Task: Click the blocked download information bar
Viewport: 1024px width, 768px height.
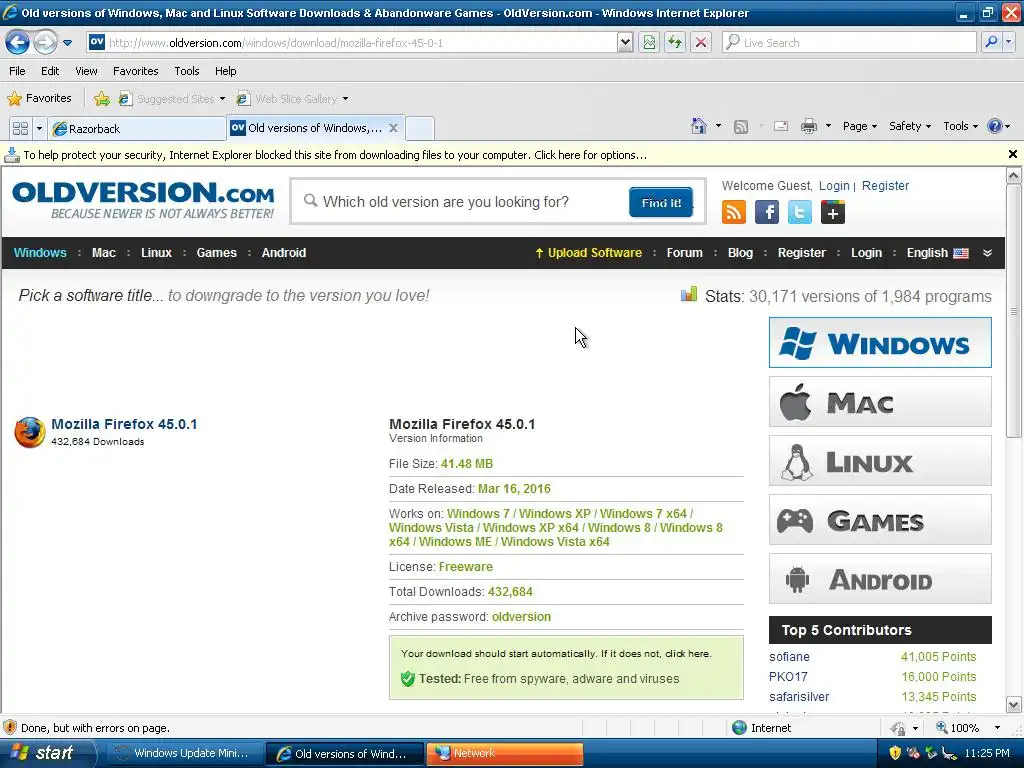Action: click(503, 155)
